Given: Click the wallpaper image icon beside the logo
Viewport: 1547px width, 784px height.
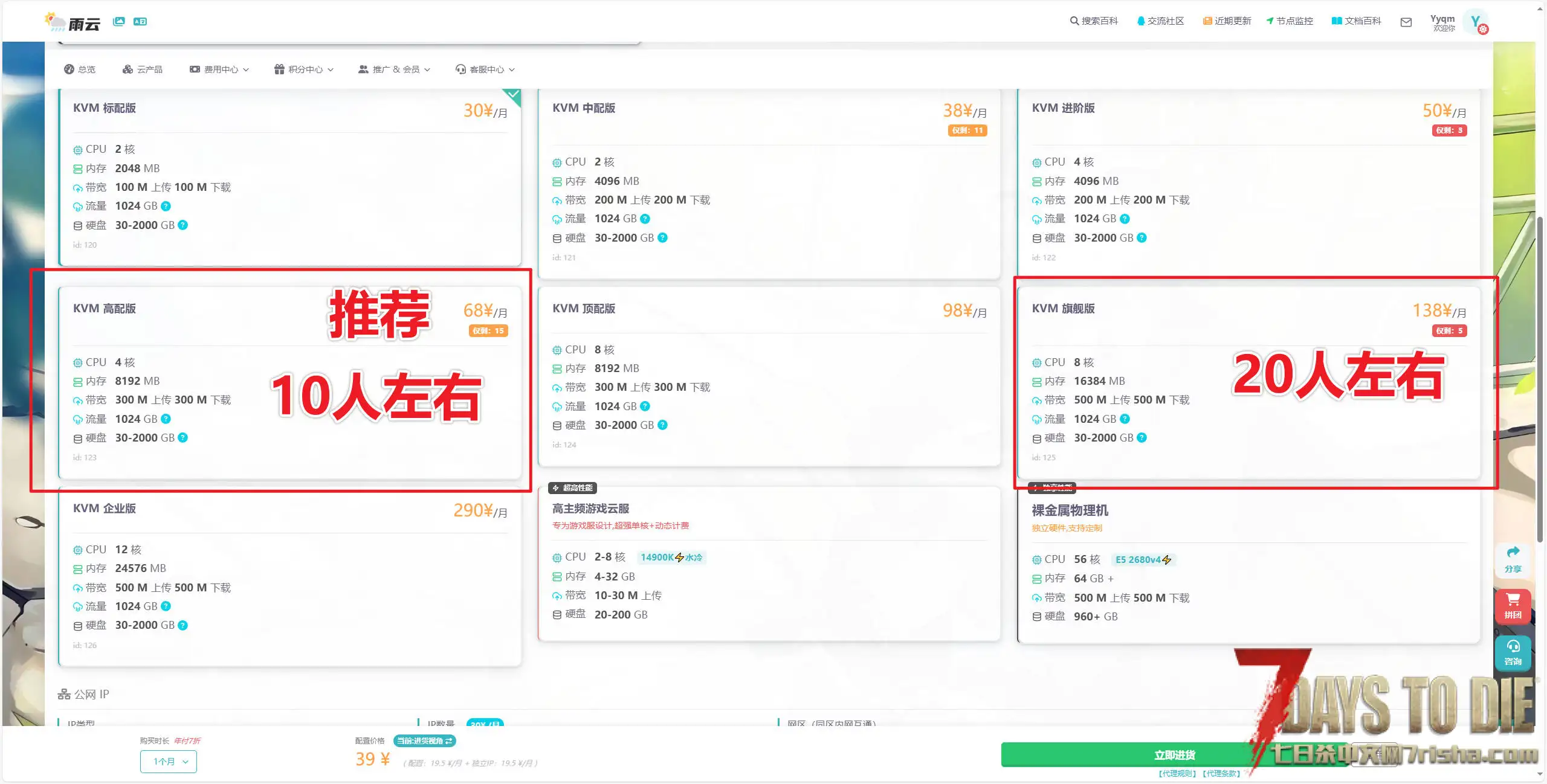Looking at the screenshot, I should pos(119,22).
